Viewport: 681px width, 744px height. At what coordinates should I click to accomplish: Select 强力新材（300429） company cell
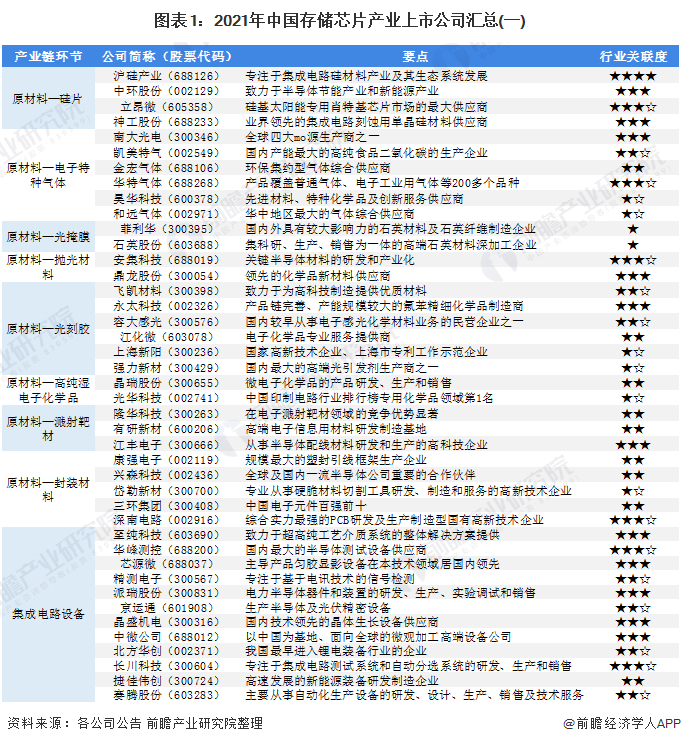(x=167, y=368)
